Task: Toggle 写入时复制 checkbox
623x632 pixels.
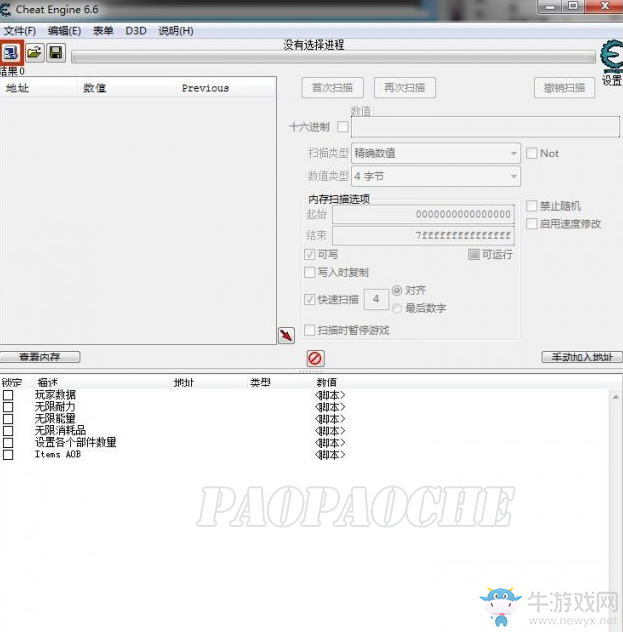Action: tap(309, 272)
